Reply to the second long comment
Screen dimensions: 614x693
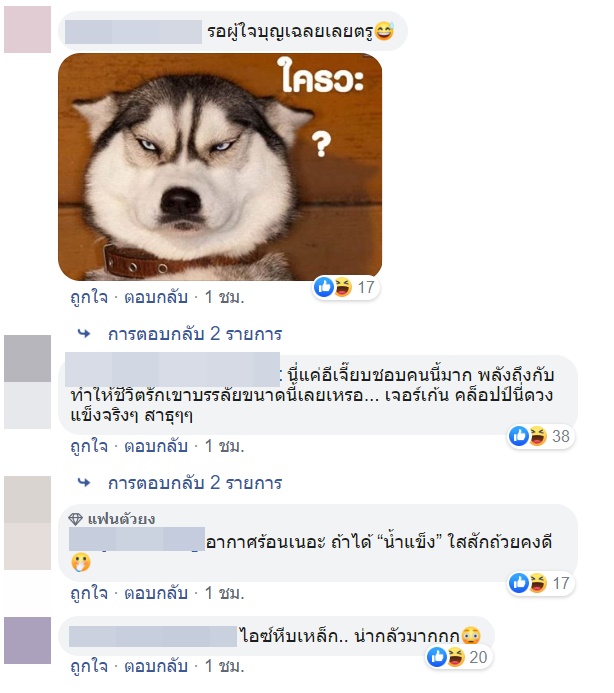tap(156, 446)
